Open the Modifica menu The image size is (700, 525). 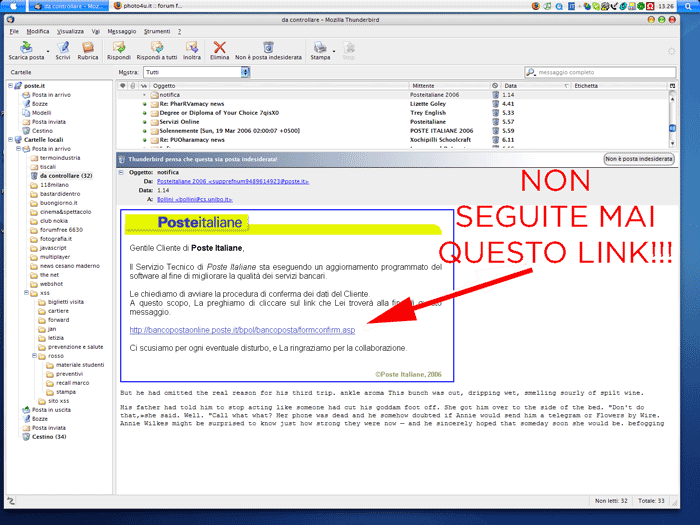click(38, 31)
